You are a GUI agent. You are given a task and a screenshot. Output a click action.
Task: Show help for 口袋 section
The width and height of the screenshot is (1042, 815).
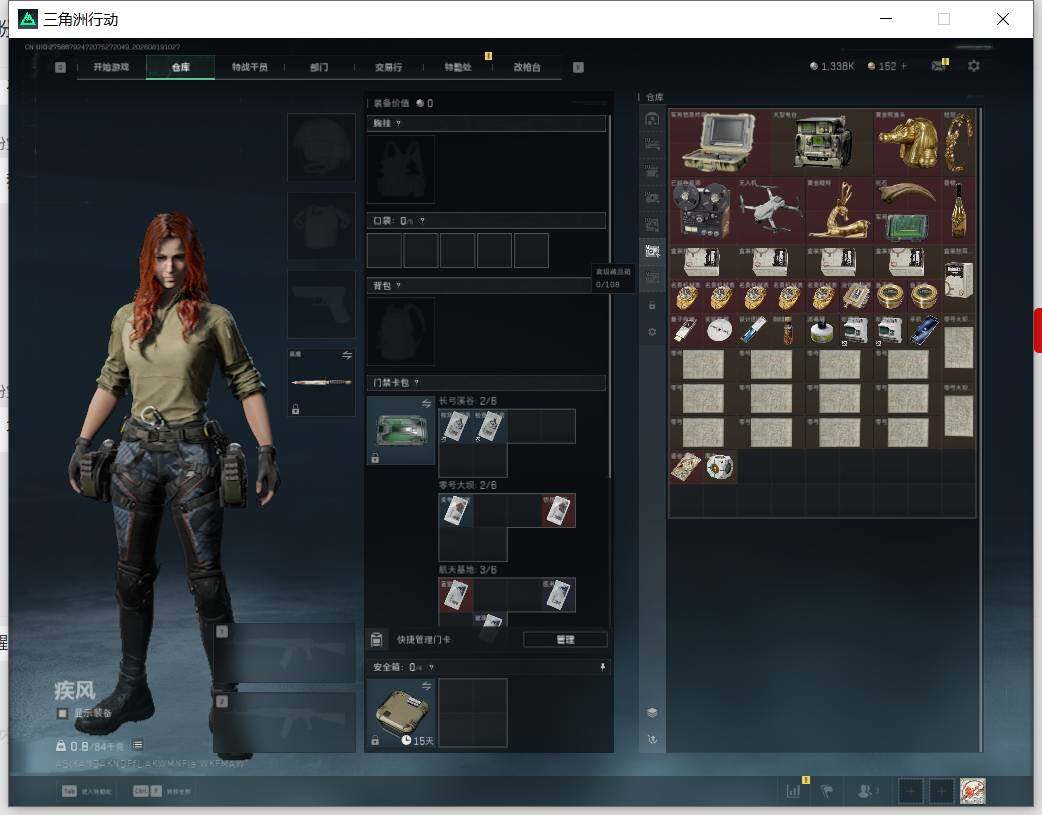[423, 221]
